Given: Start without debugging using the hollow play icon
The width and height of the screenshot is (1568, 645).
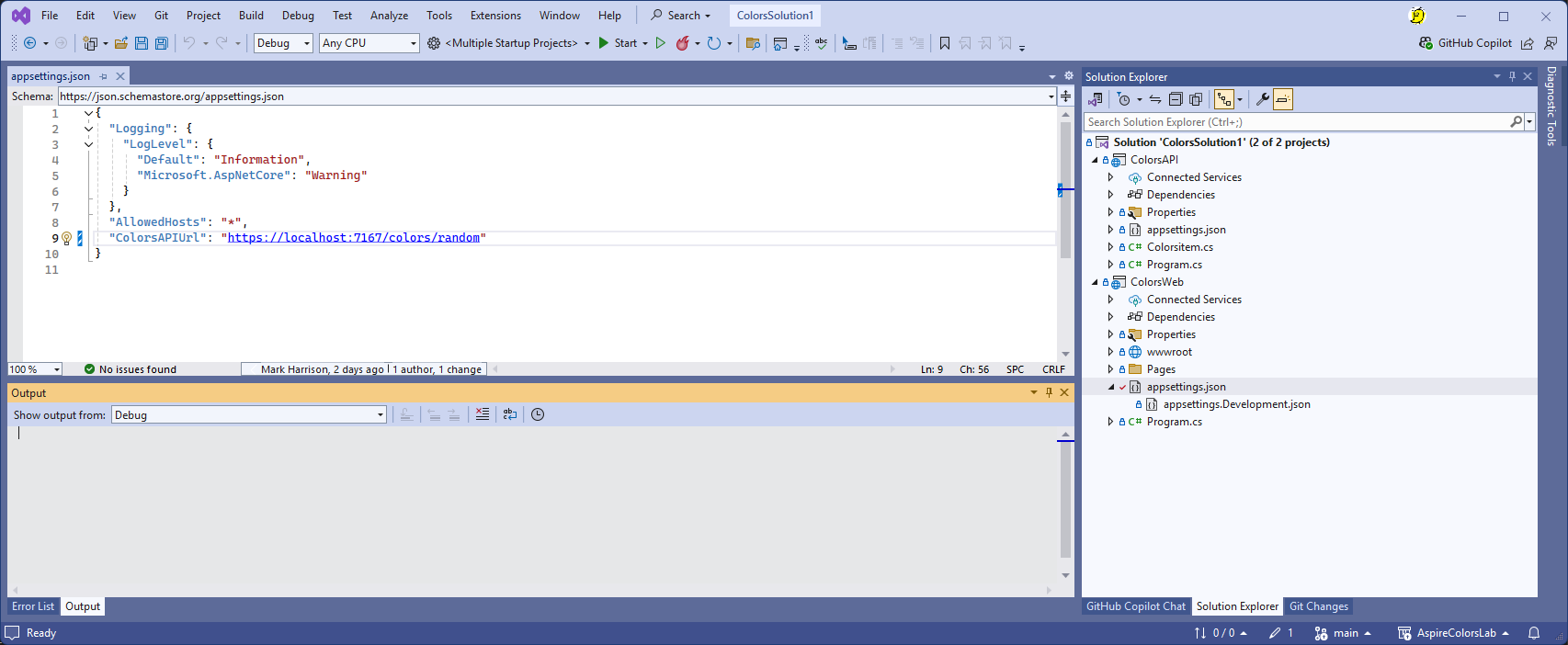Looking at the screenshot, I should pyautogui.click(x=660, y=43).
